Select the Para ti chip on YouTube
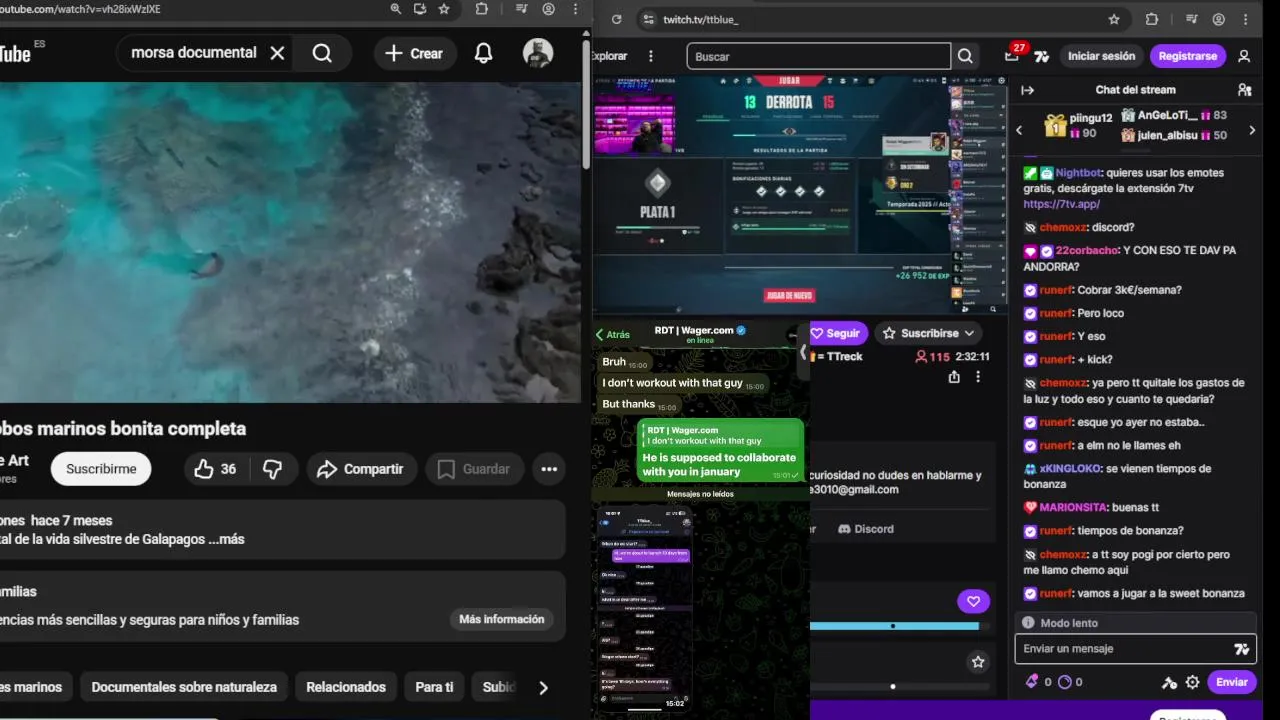Screen dimensions: 1280x720 tap(434, 687)
